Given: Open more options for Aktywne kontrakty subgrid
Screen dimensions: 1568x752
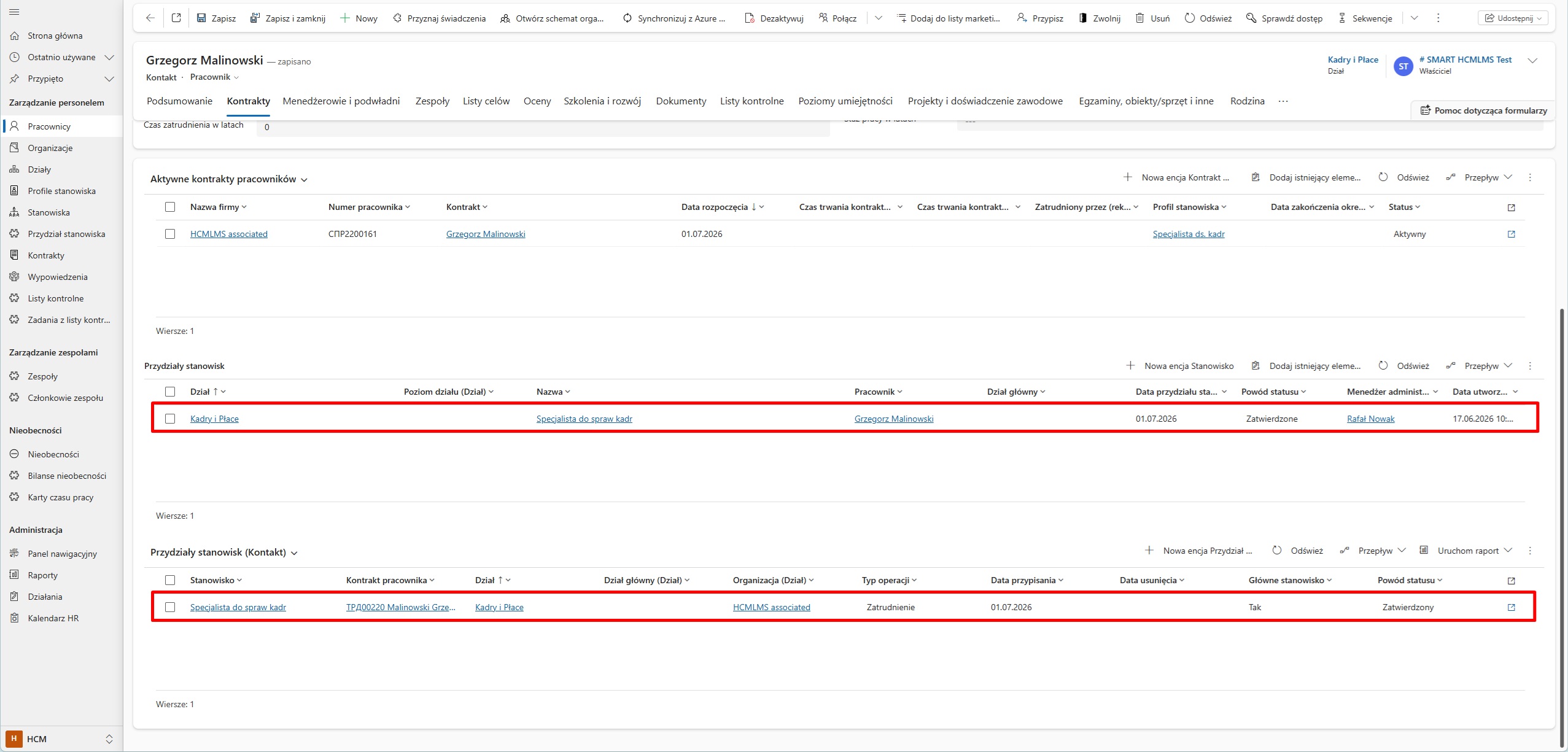Looking at the screenshot, I should pos(1530,177).
